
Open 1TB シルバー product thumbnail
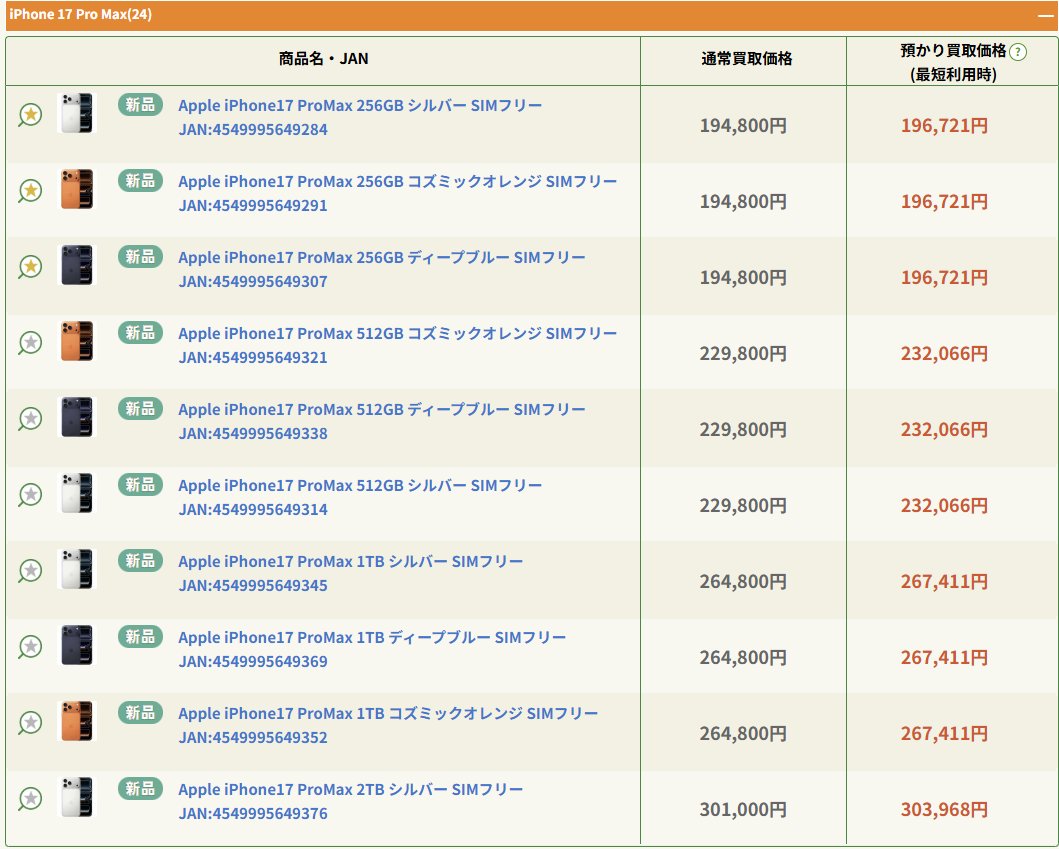tap(77, 569)
